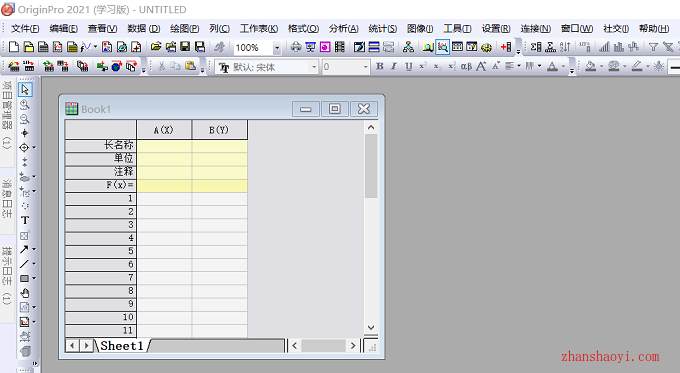Open the 编辑(E) menu

point(63,29)
